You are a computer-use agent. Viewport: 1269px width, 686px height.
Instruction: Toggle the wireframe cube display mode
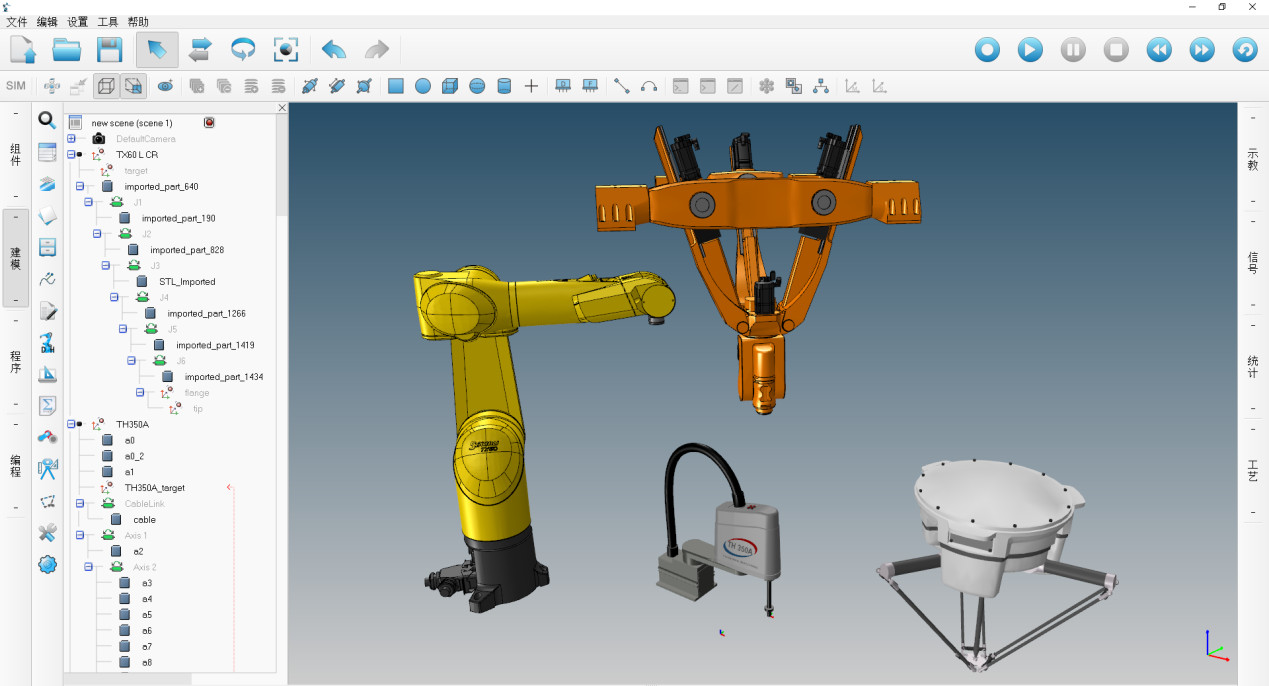point(105,86)
